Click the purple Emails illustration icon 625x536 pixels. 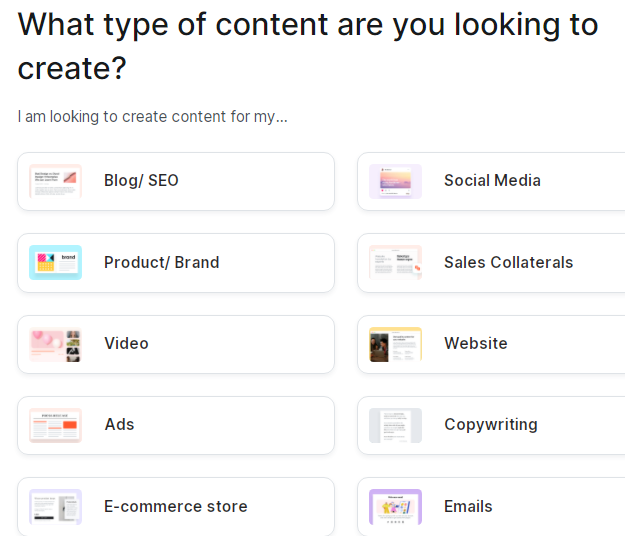pyautogui.click(x=395, y=506)
